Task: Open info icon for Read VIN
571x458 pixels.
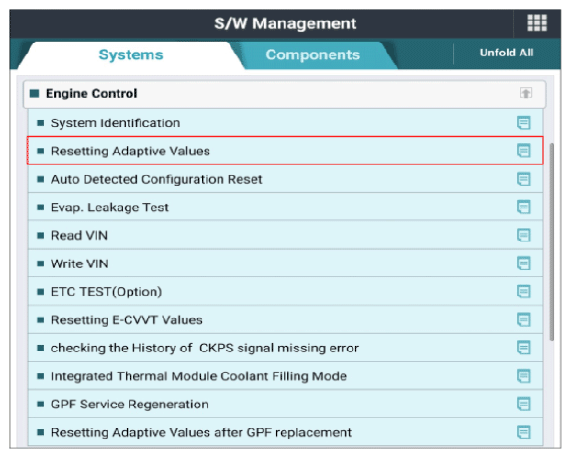Action: click(x=524, y=235)
